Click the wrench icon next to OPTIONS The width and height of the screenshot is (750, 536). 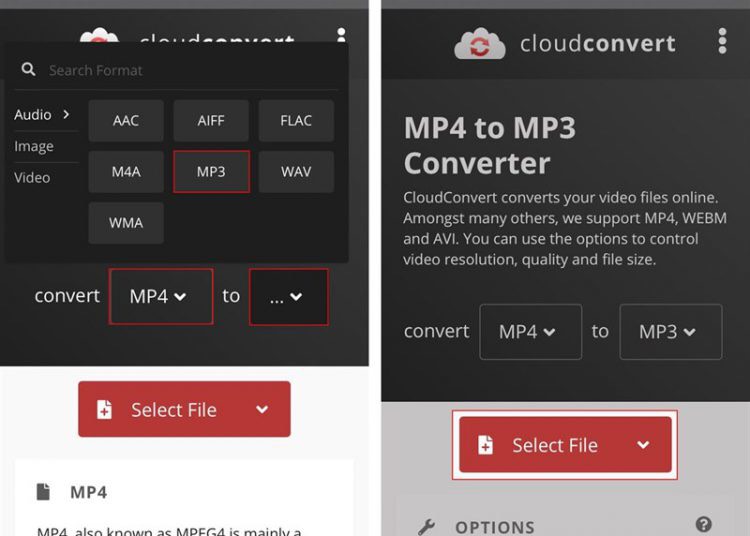click(x=426, y=527)
